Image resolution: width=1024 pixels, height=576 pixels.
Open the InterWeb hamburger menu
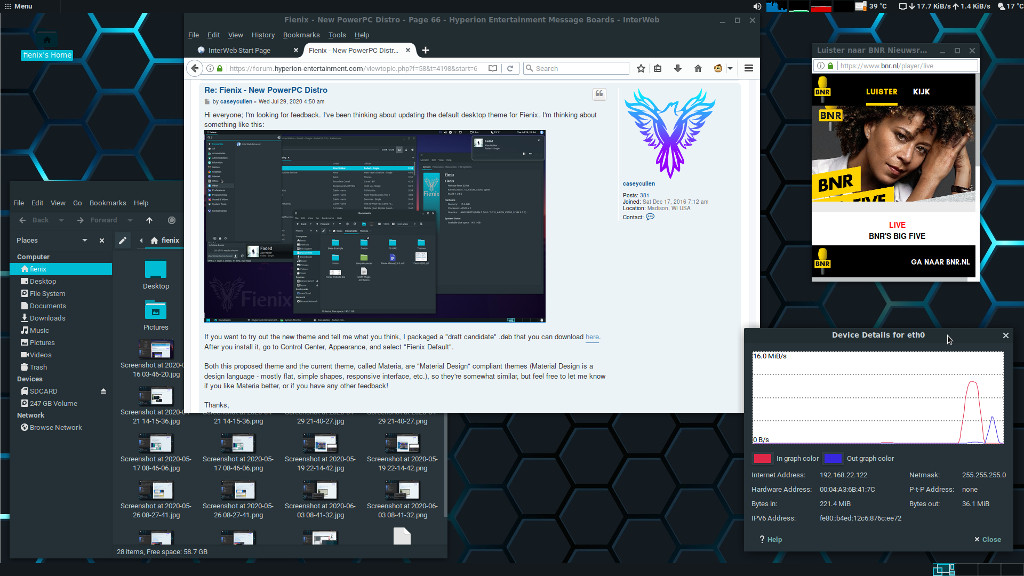point(748,68)
